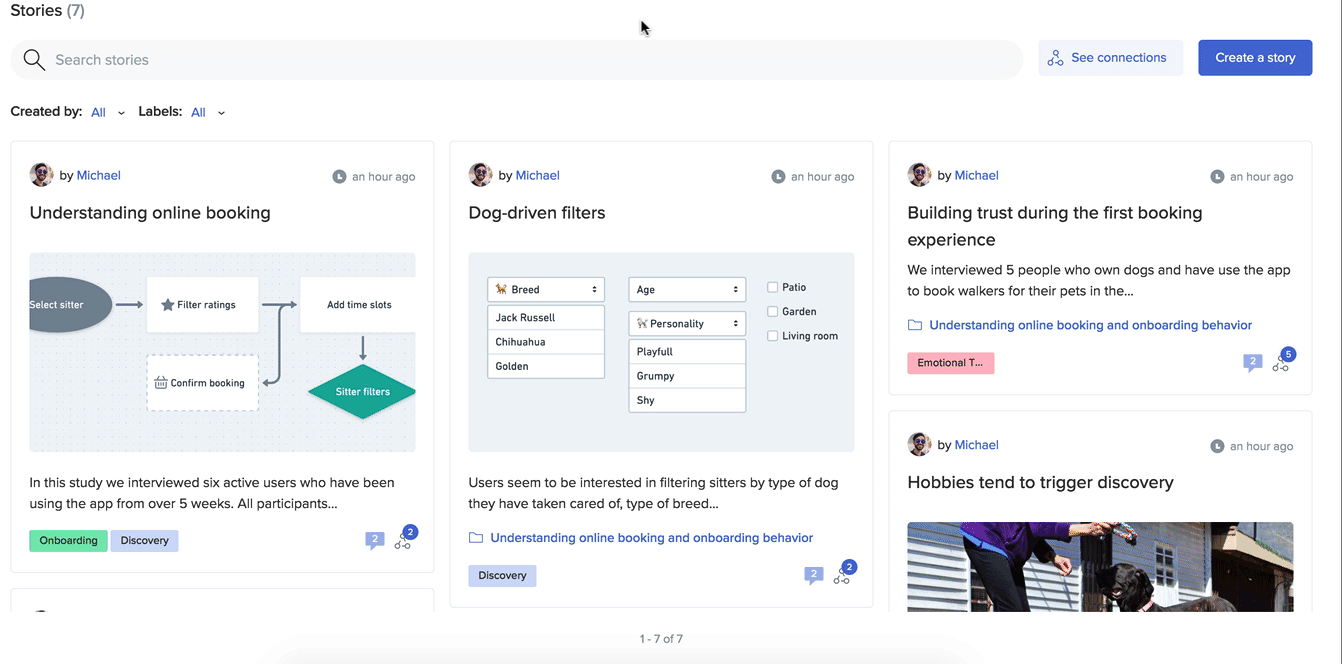Open project link on Building trust card
Image resolution: width=1342 pixels, height=664 pixels.
pos(1091,325)
